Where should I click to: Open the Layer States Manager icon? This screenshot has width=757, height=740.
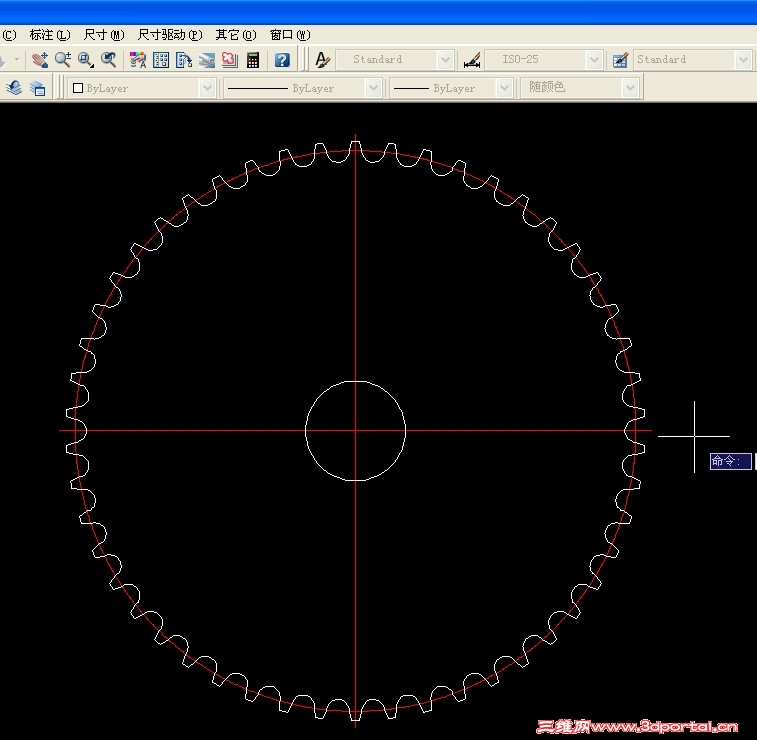[38, 88]
